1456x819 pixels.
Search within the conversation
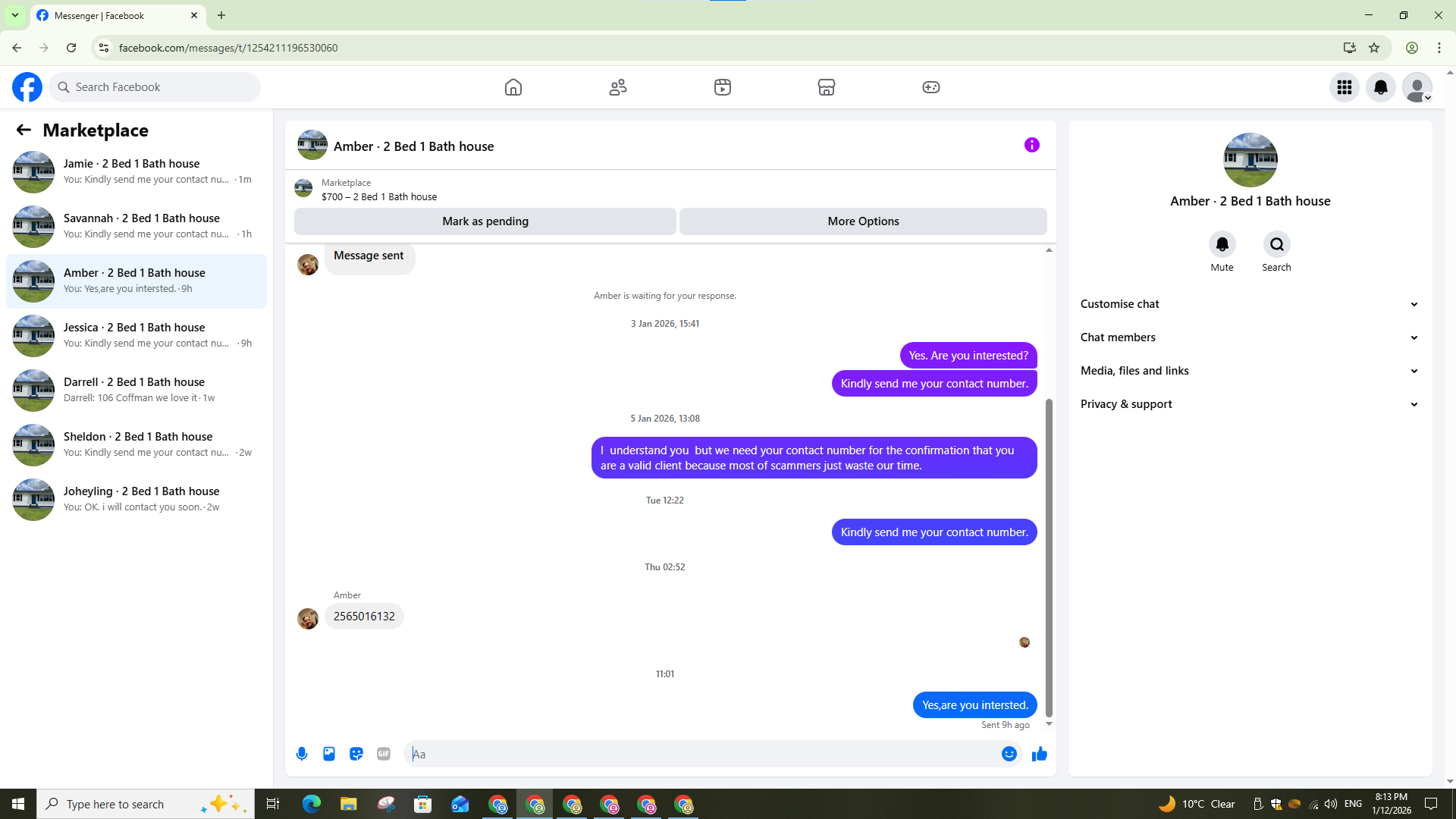pyautogui.click(x=1276, y=244)
